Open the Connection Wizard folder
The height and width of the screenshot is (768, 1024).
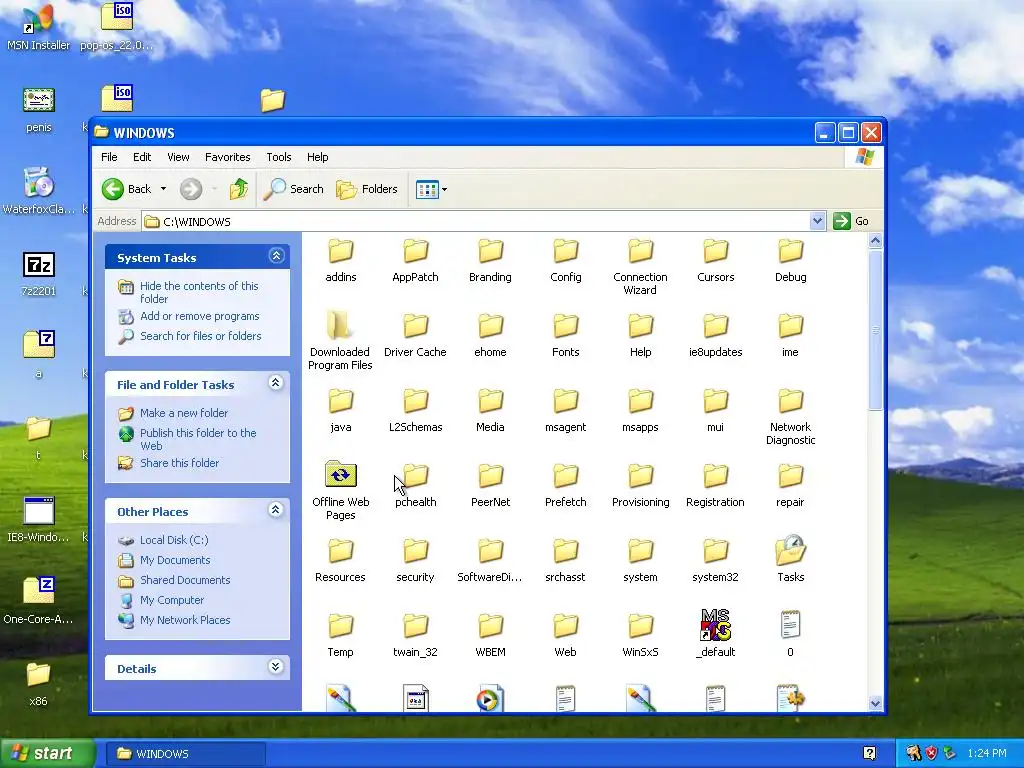click(x=640, y=267)
